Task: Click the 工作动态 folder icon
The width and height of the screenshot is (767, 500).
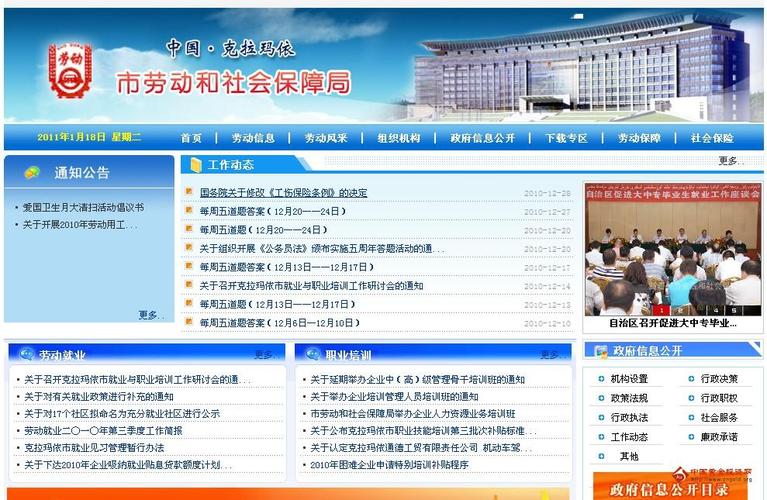Action: pos(193,165)
